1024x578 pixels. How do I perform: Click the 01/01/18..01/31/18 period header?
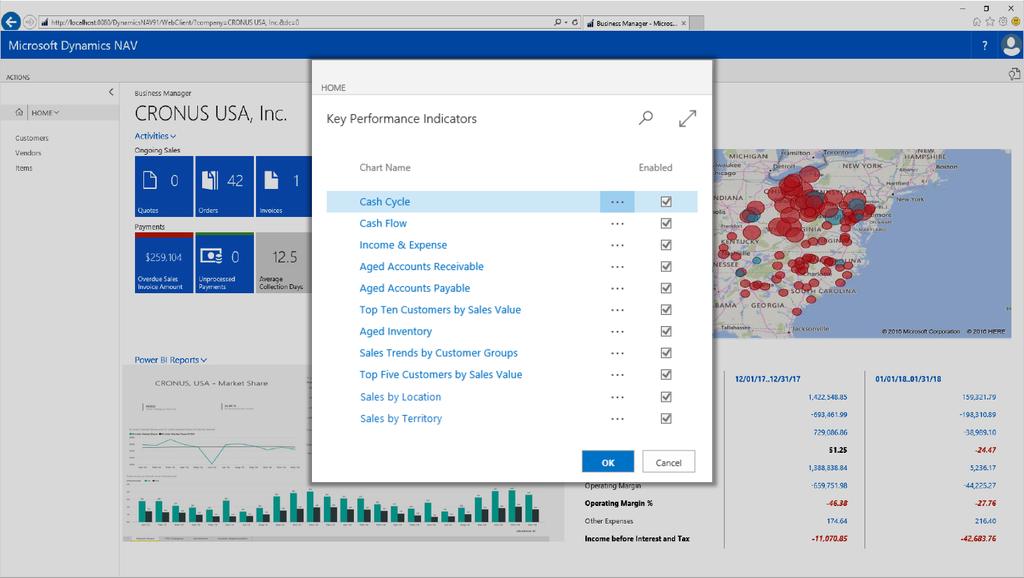click(x=908, y=379)
